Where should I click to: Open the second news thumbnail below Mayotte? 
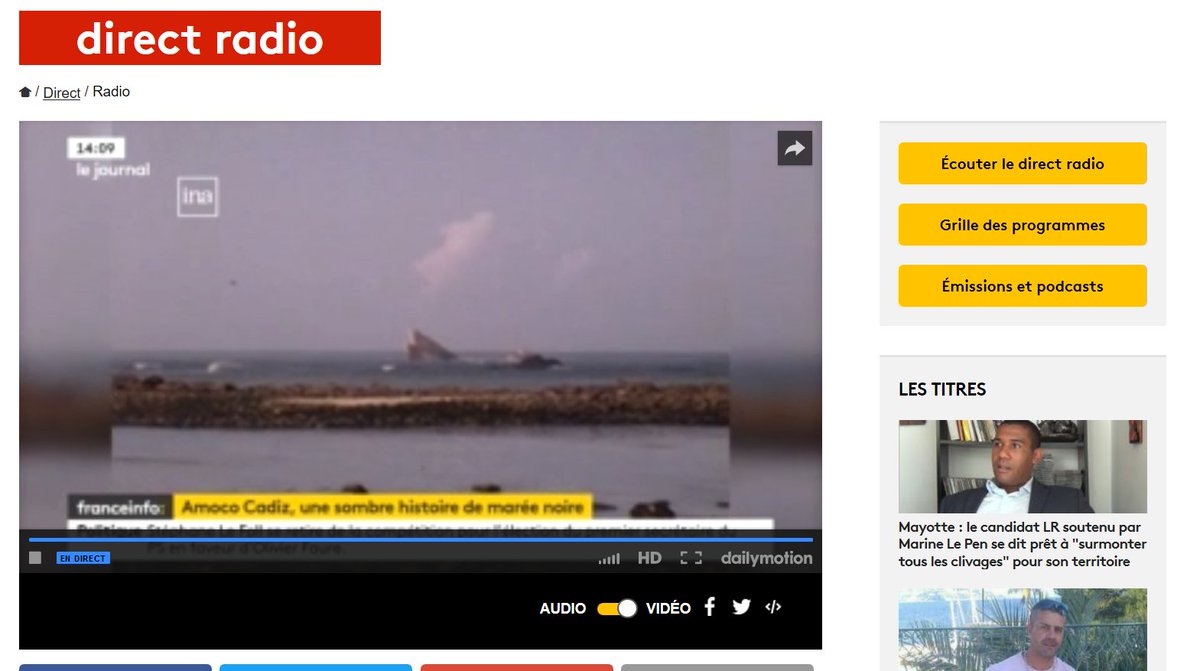(x=1022, y=630)
